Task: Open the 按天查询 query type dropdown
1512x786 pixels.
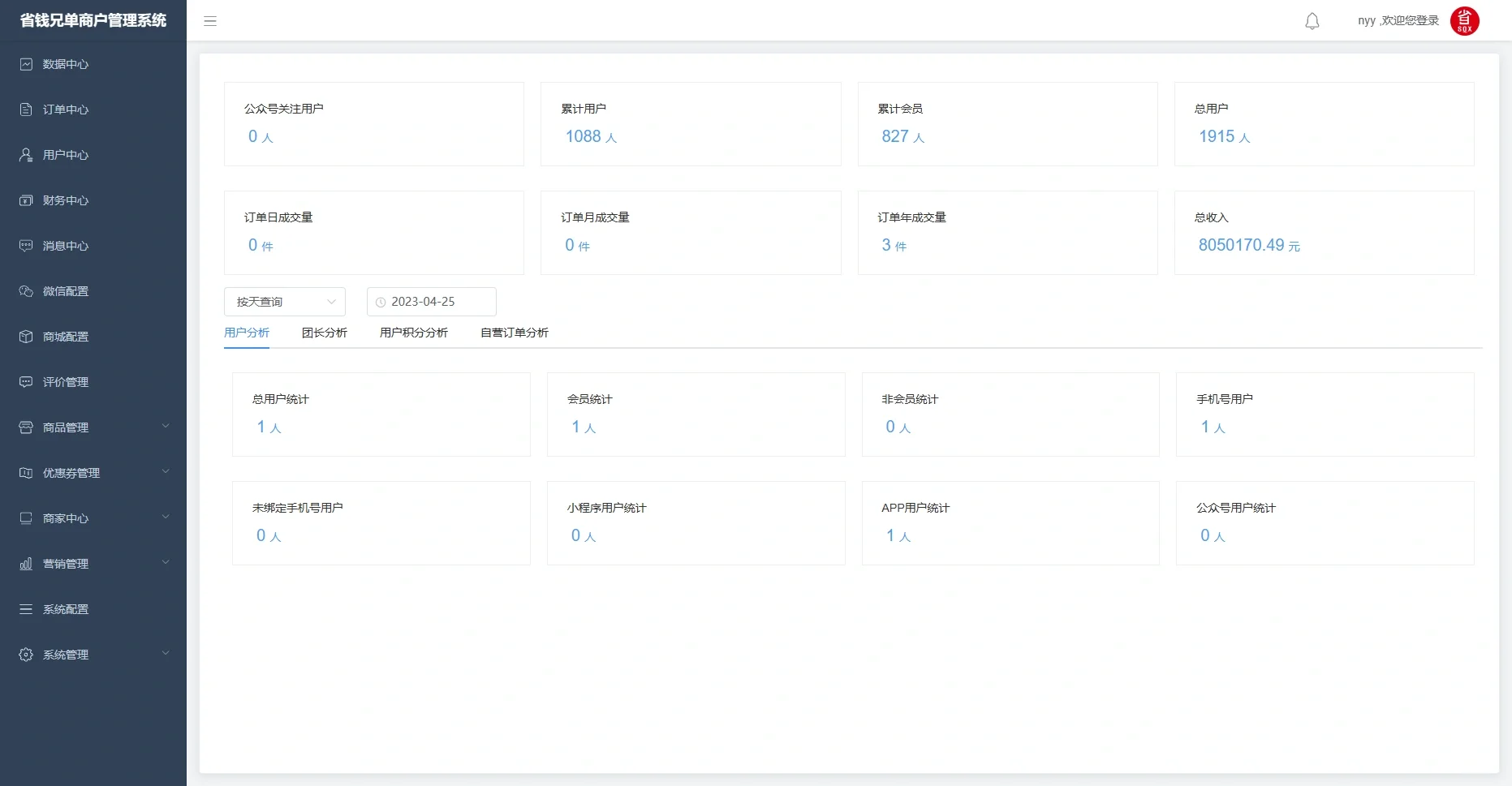Action: tap(284, 302)
